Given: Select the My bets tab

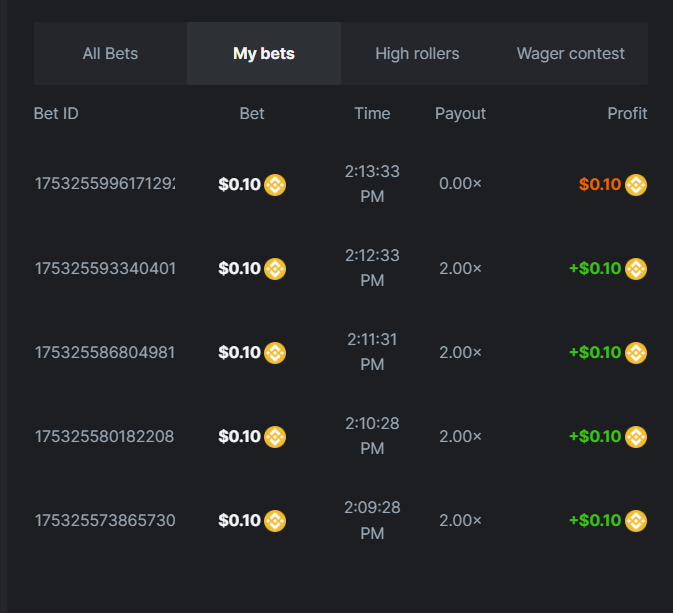Looking at the screenshot, I should click(x=264, y=54).
